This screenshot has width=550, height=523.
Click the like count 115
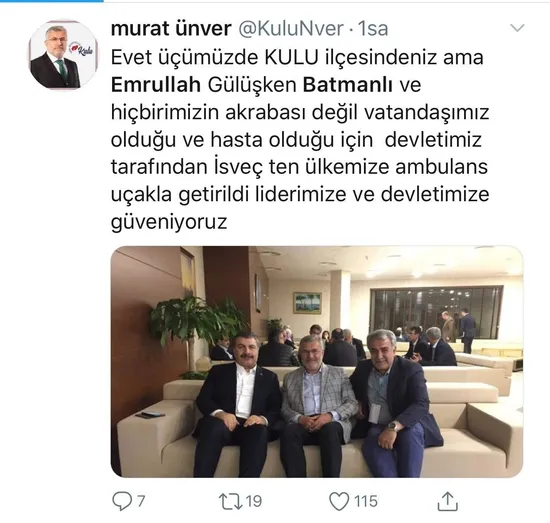pos(366,501)
